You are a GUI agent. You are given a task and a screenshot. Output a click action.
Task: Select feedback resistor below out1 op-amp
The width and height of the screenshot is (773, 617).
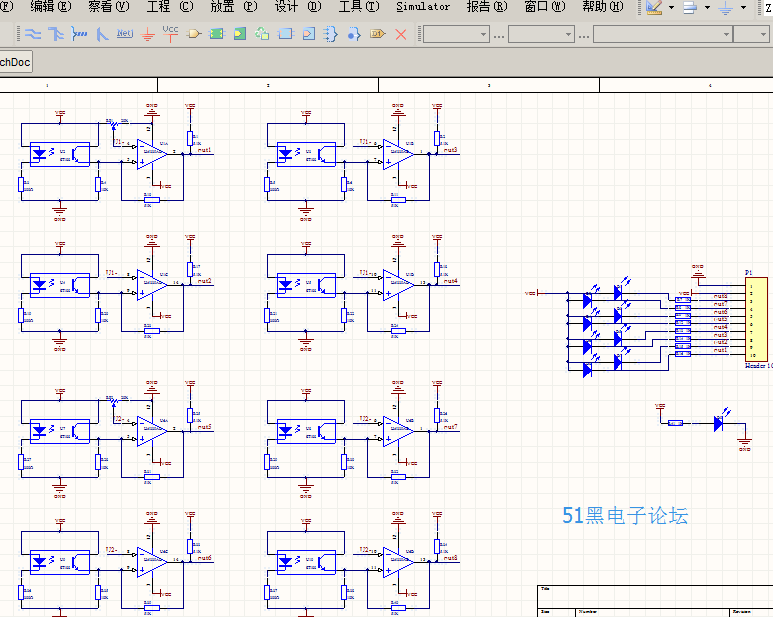tap(151, 200)
